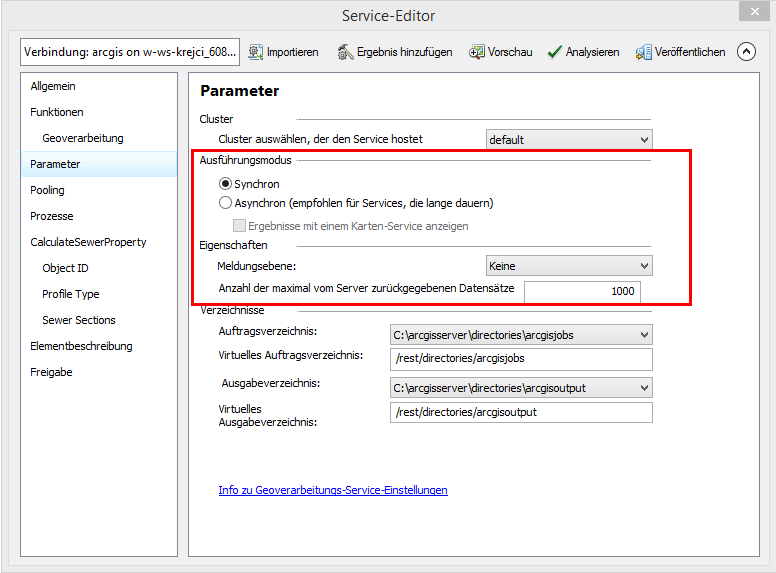Click the Importieren button label
Viewport: 776px width, 573px height.
click(292, 52)
